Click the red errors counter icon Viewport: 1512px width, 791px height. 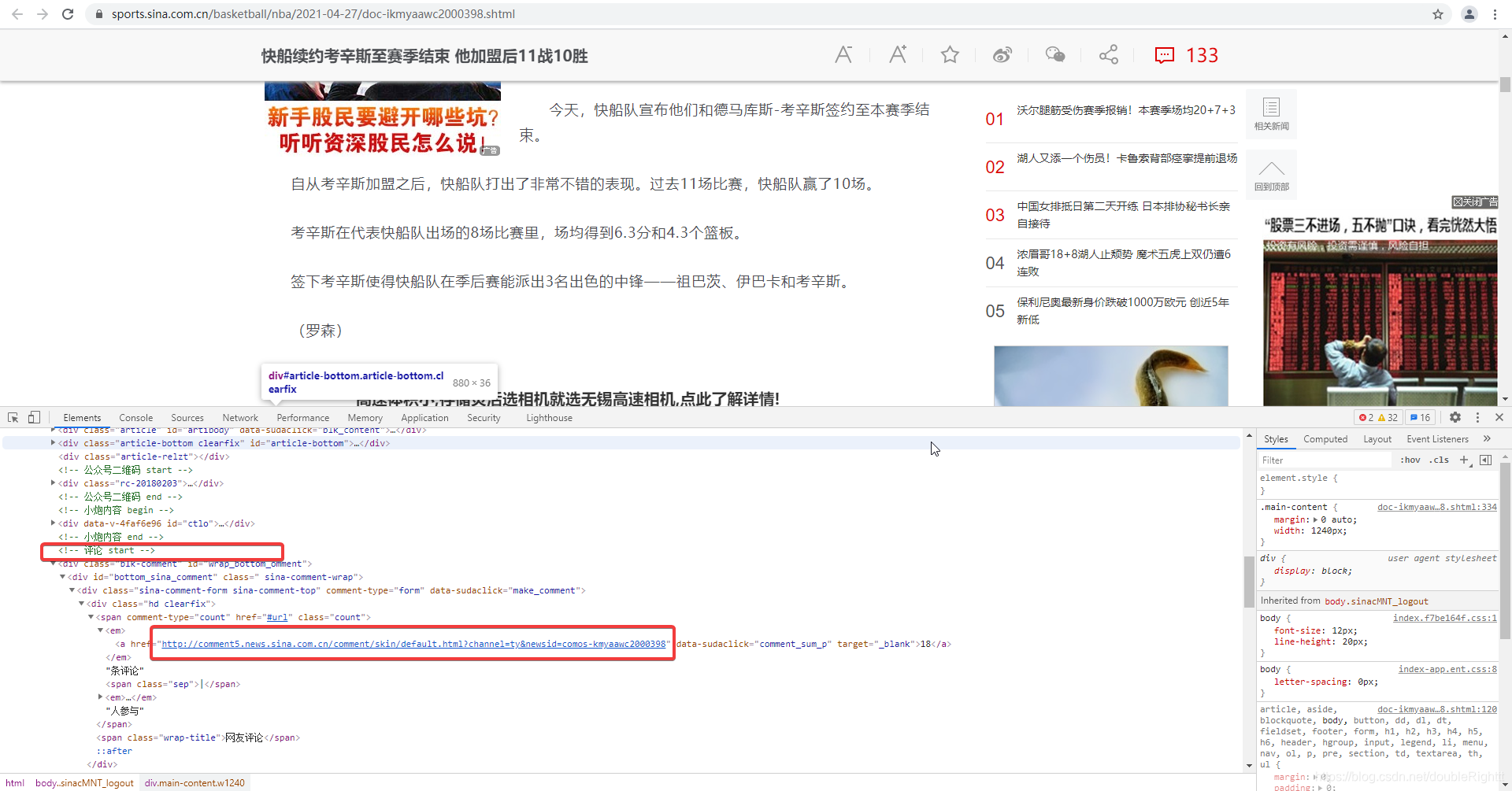click(x=1365, y=417)
